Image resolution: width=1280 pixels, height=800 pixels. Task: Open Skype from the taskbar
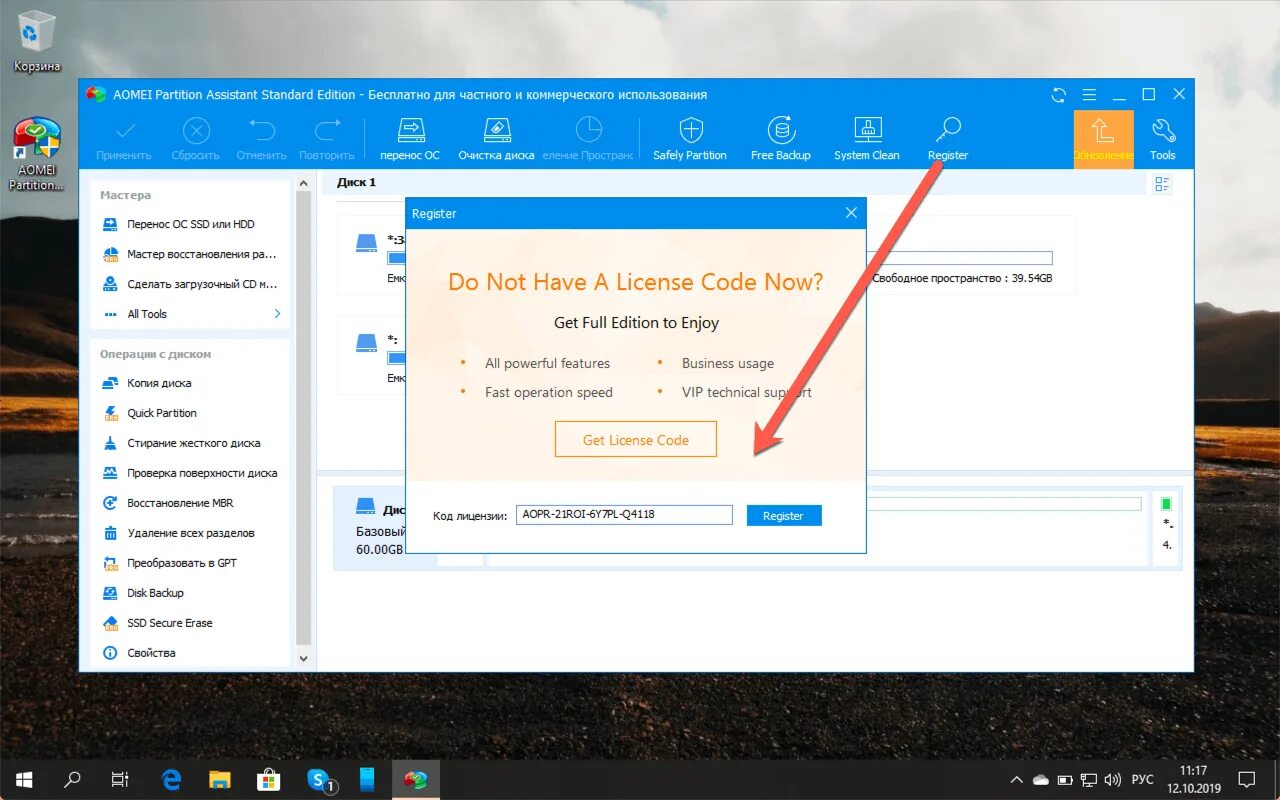pos(318,779)
